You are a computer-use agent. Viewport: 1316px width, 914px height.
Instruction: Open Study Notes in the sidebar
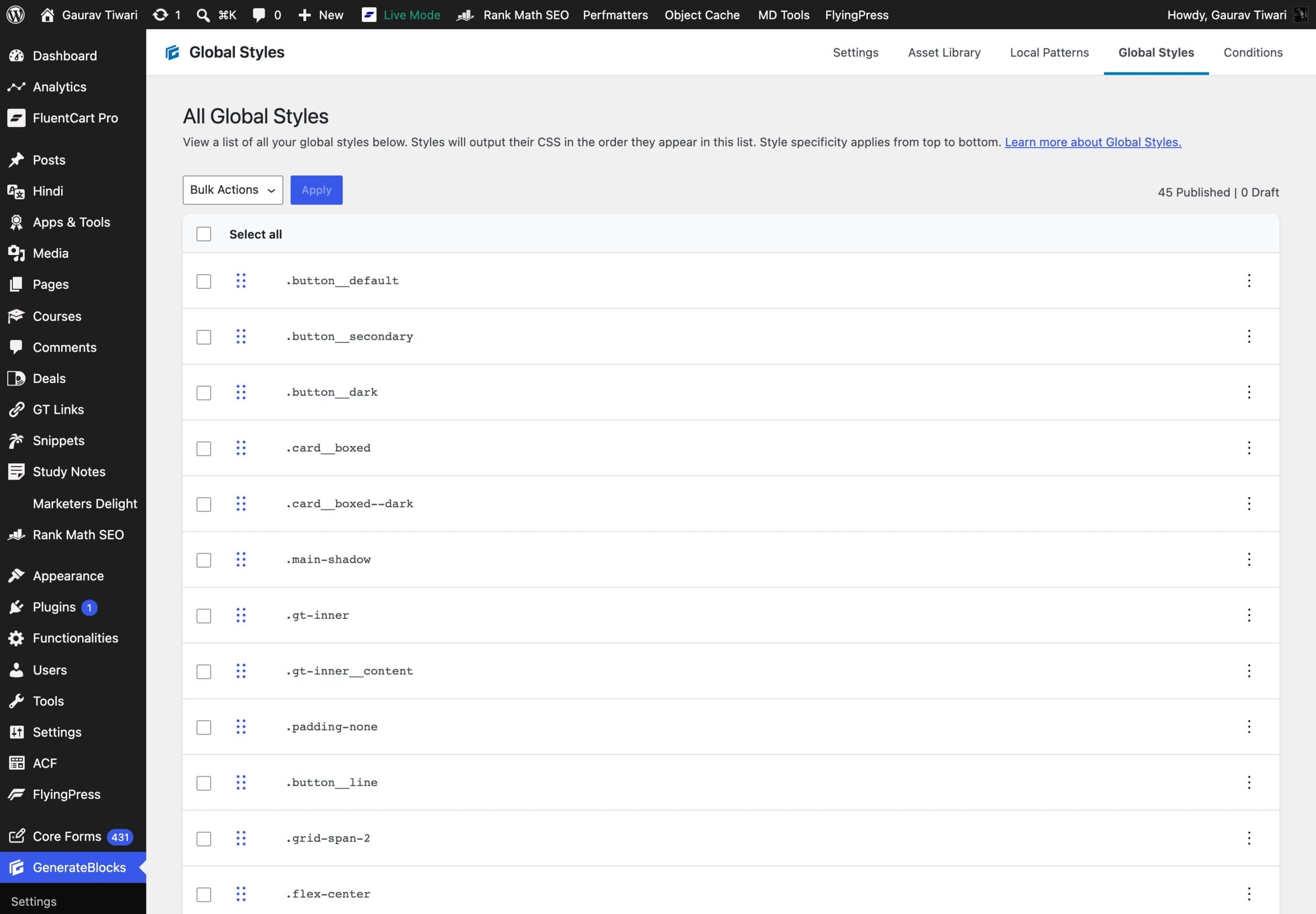tap(72, 472)
